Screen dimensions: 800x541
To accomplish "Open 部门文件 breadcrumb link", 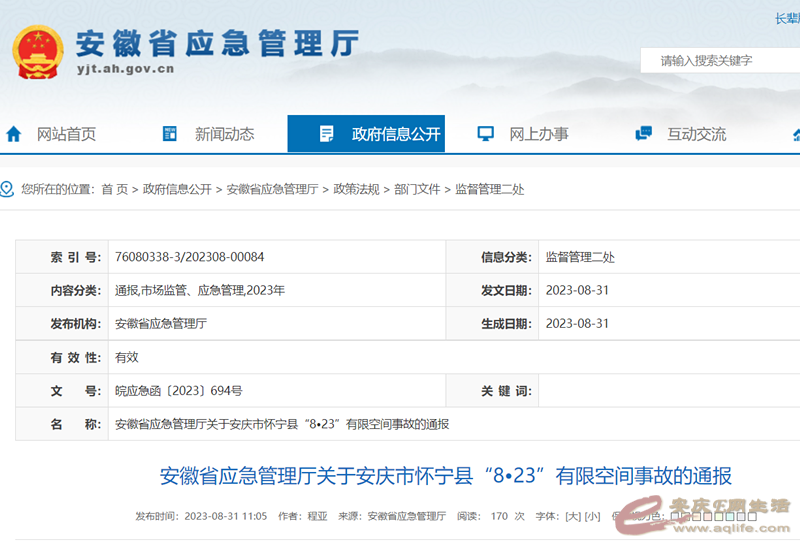I will click(x=417, y=189).
